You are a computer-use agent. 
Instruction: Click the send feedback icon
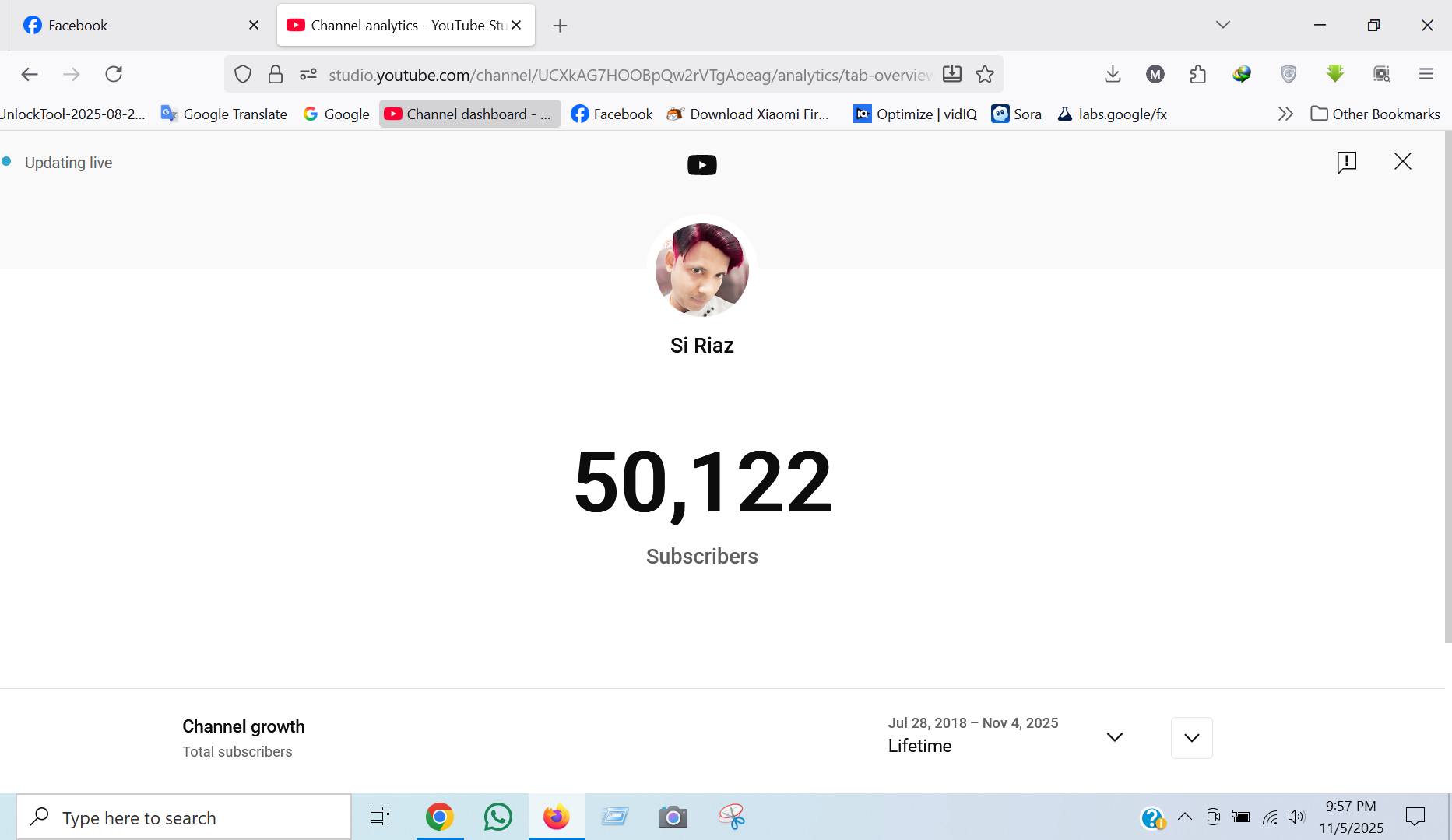[1346, 162]
